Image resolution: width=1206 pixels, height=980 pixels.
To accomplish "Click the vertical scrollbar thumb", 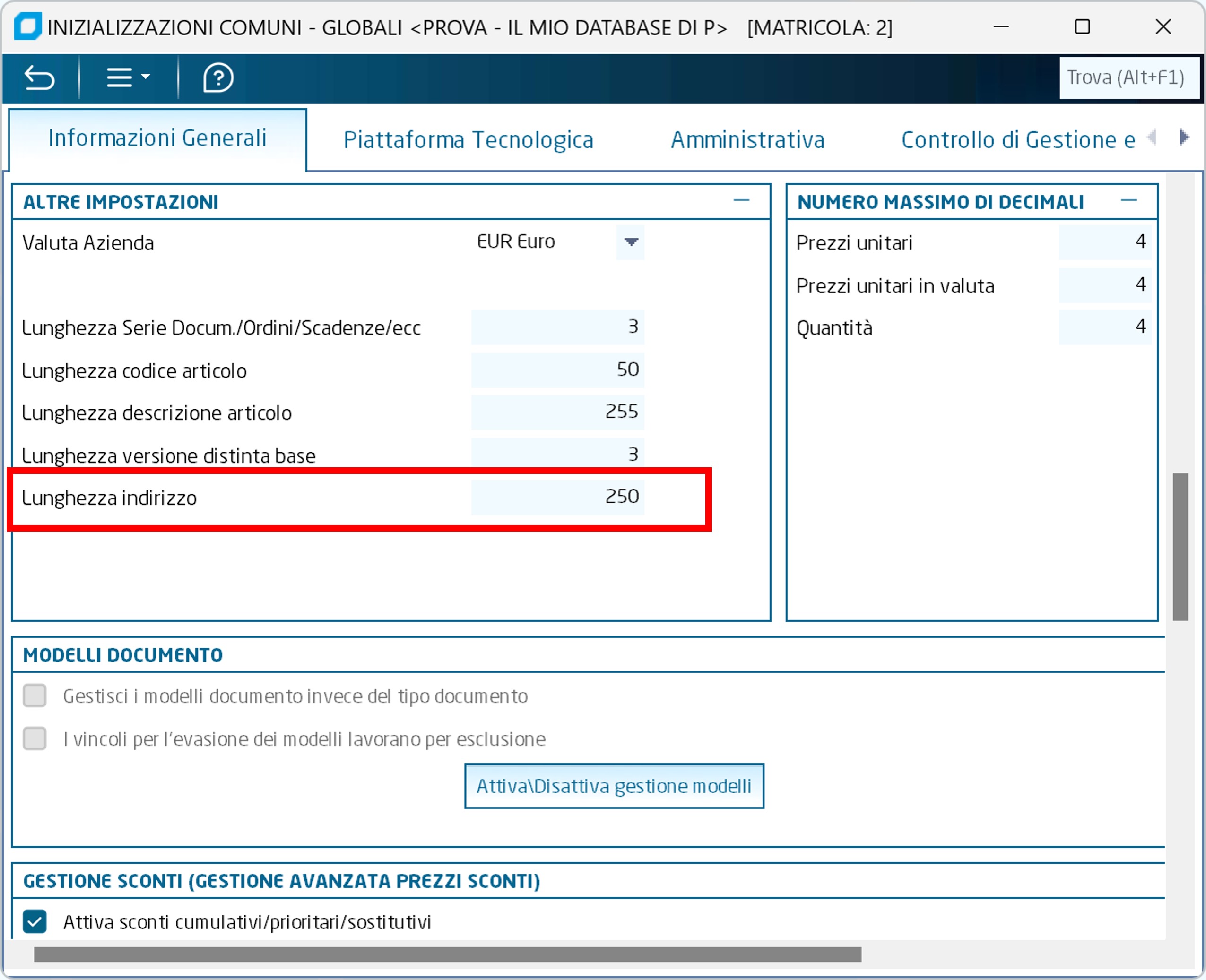I will 1180,546.
